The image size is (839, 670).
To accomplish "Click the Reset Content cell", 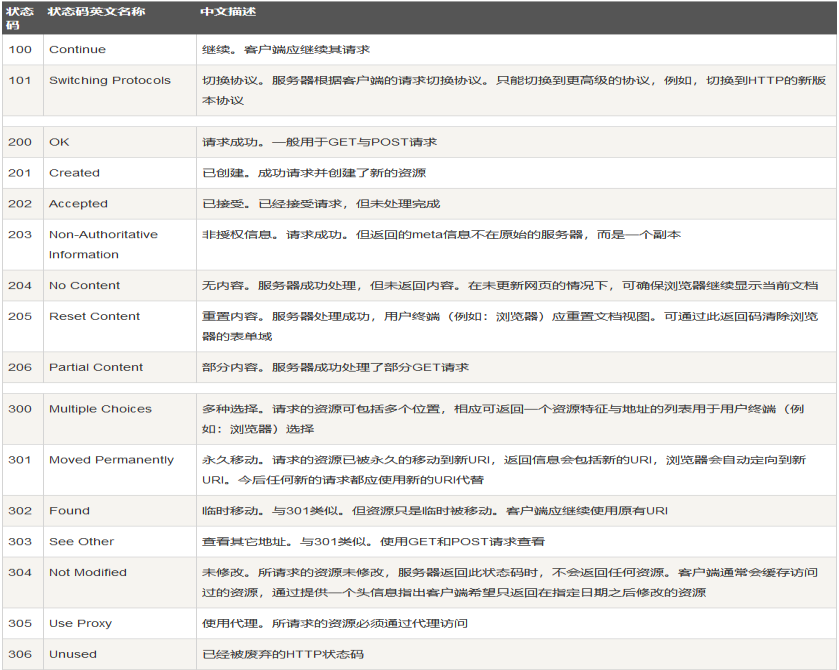I will coord(119,326).
